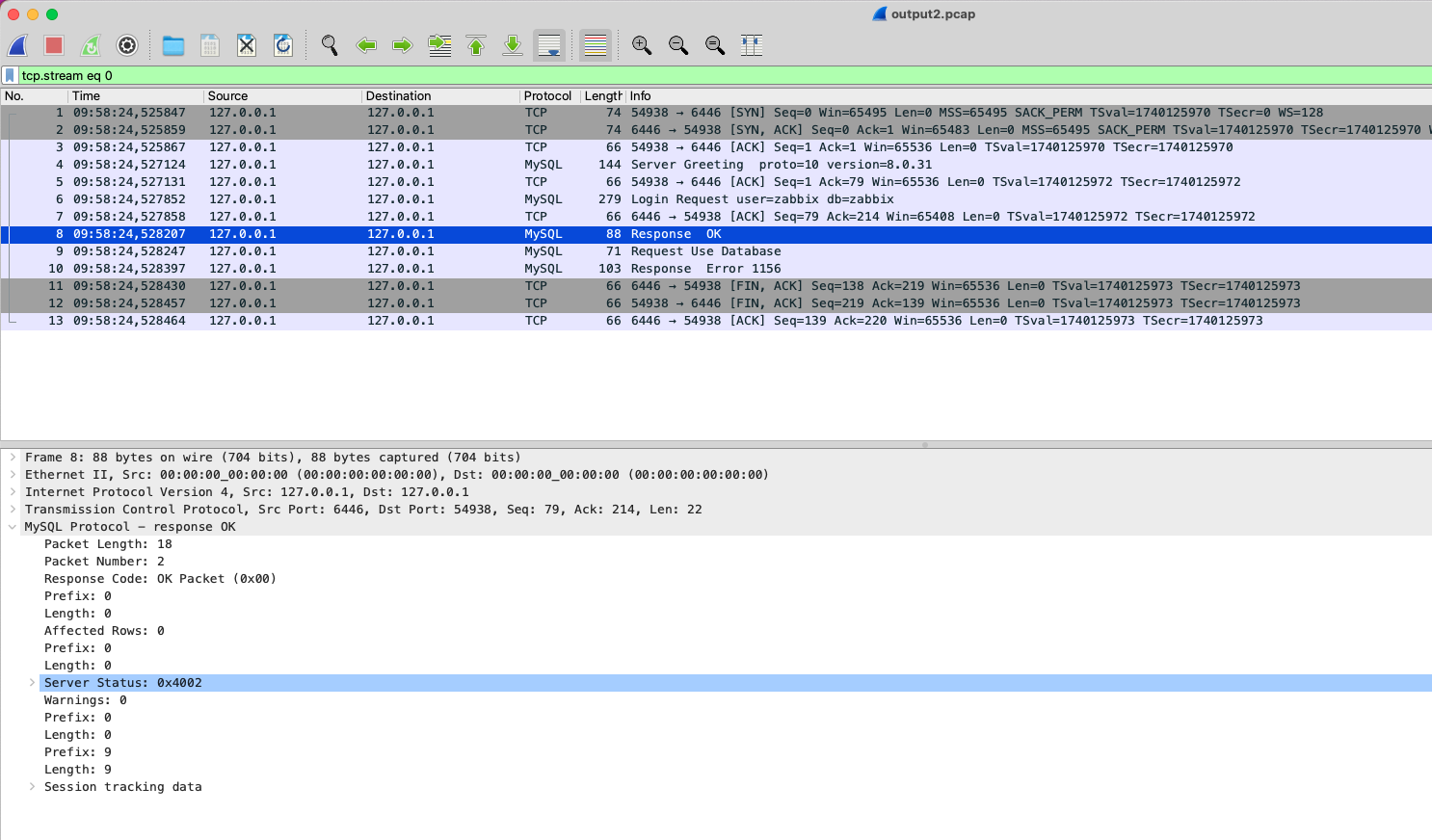Expand the Server Status field

(x=32, y=683)
